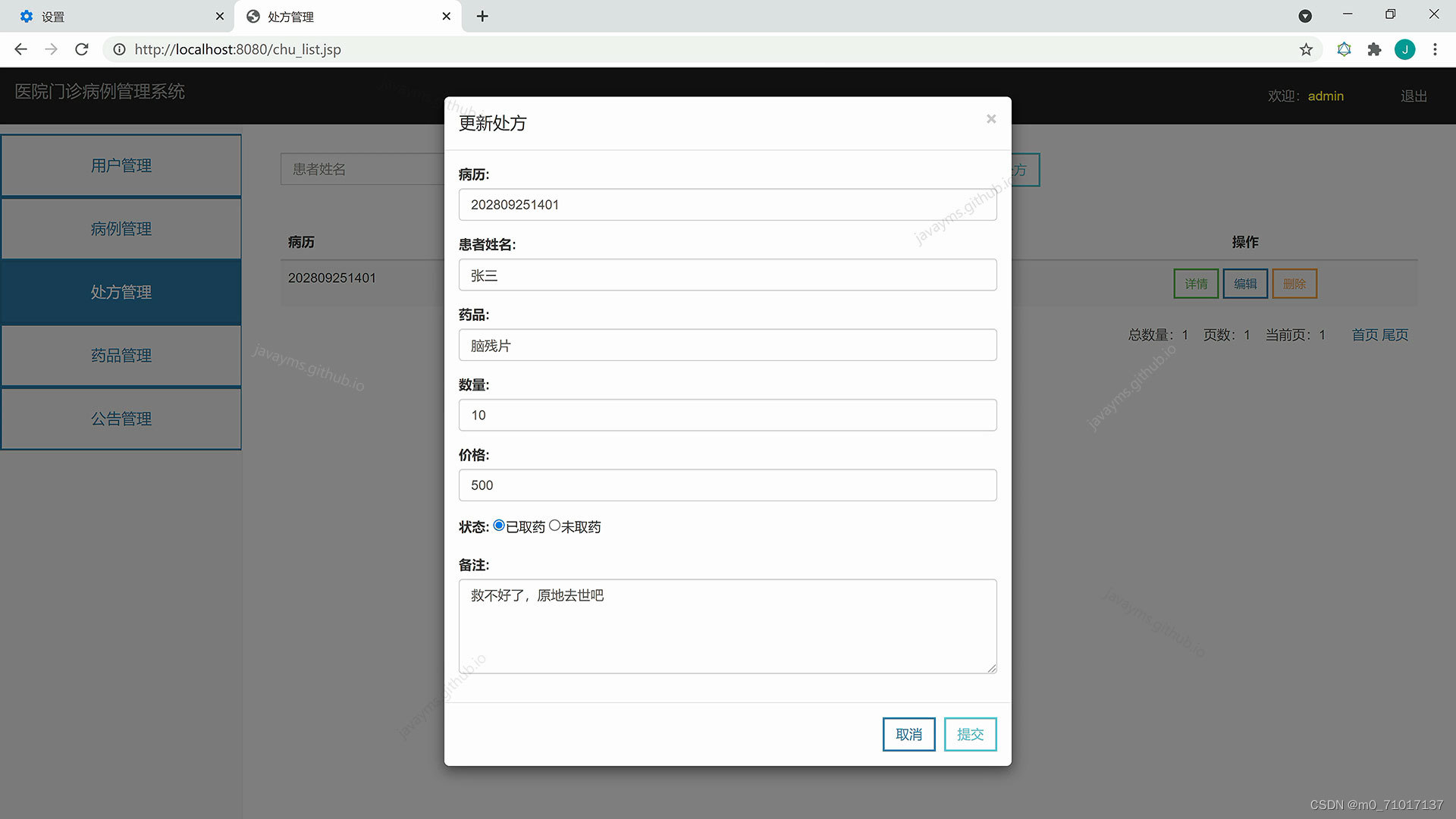Open 公告管理 in the sidebar

coord(121,419)
